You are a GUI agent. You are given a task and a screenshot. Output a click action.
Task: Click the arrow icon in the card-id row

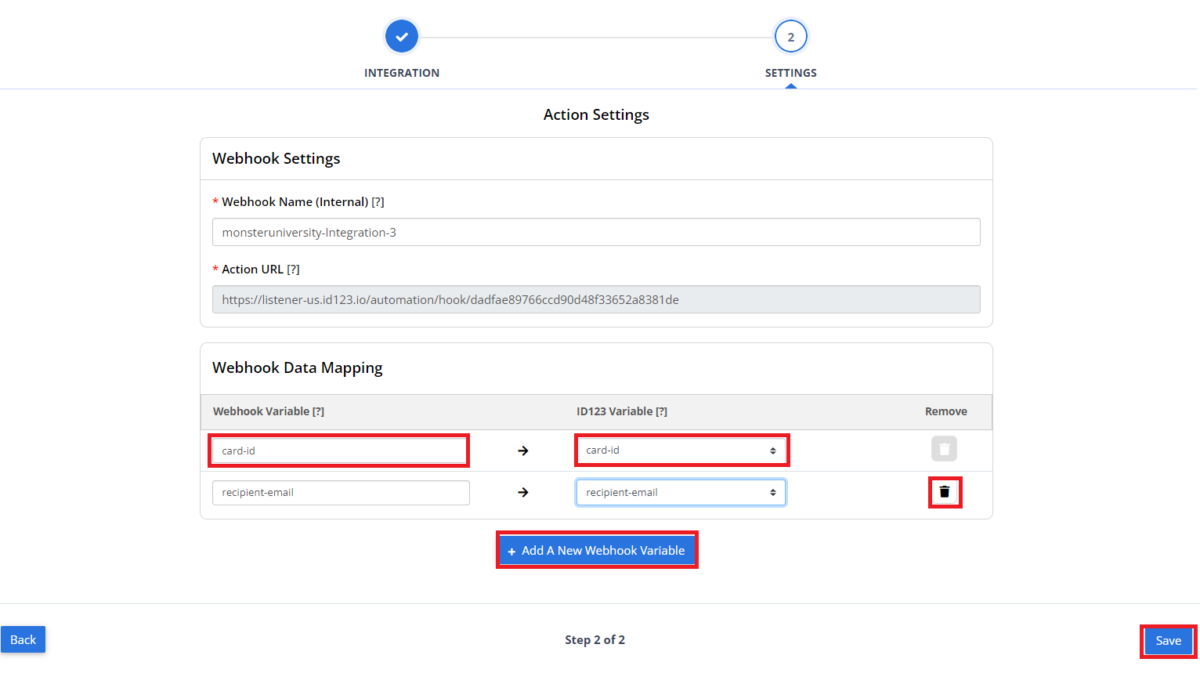(521, 450)
